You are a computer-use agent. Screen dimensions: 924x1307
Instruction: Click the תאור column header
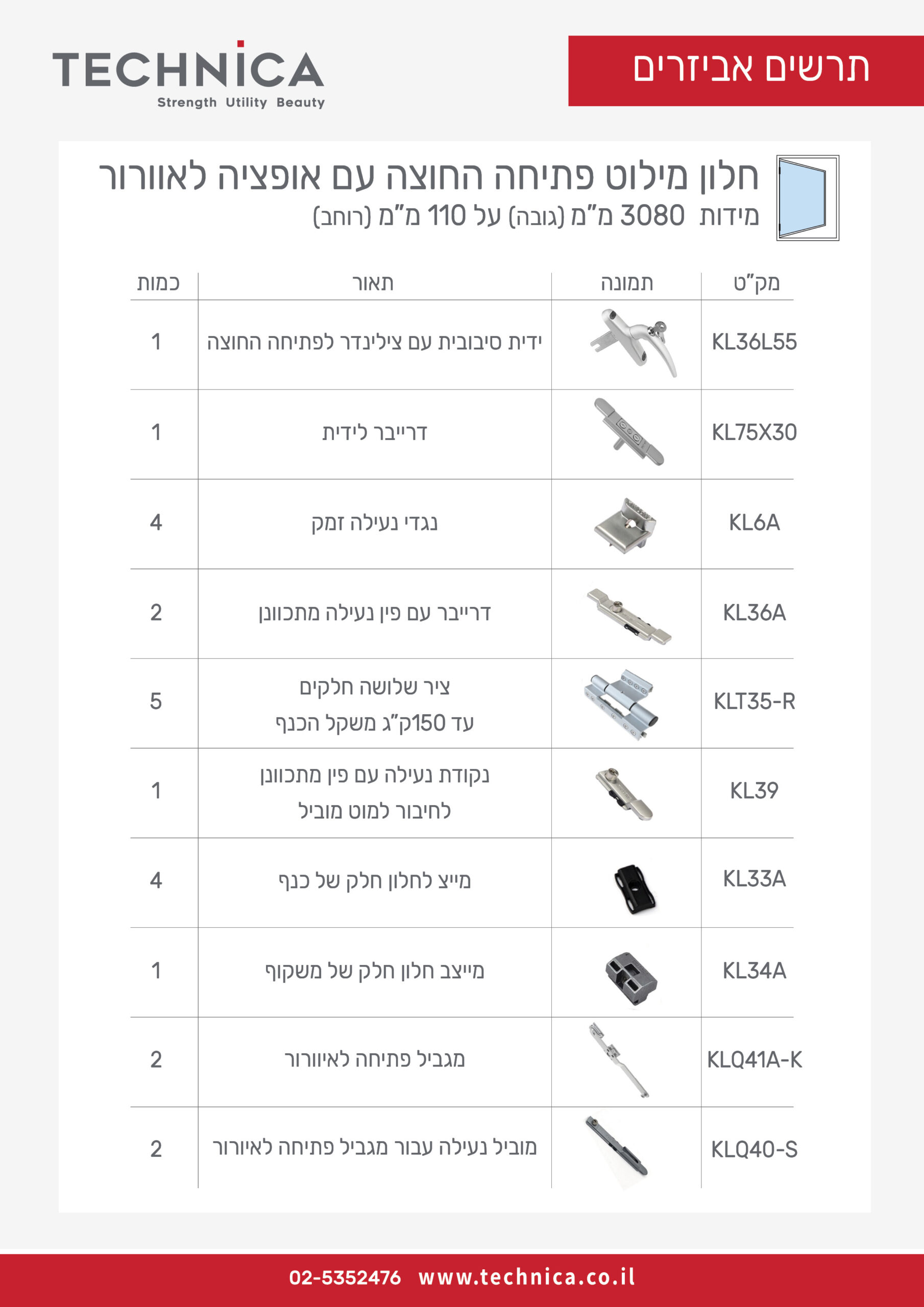click(x=373, y=283)
